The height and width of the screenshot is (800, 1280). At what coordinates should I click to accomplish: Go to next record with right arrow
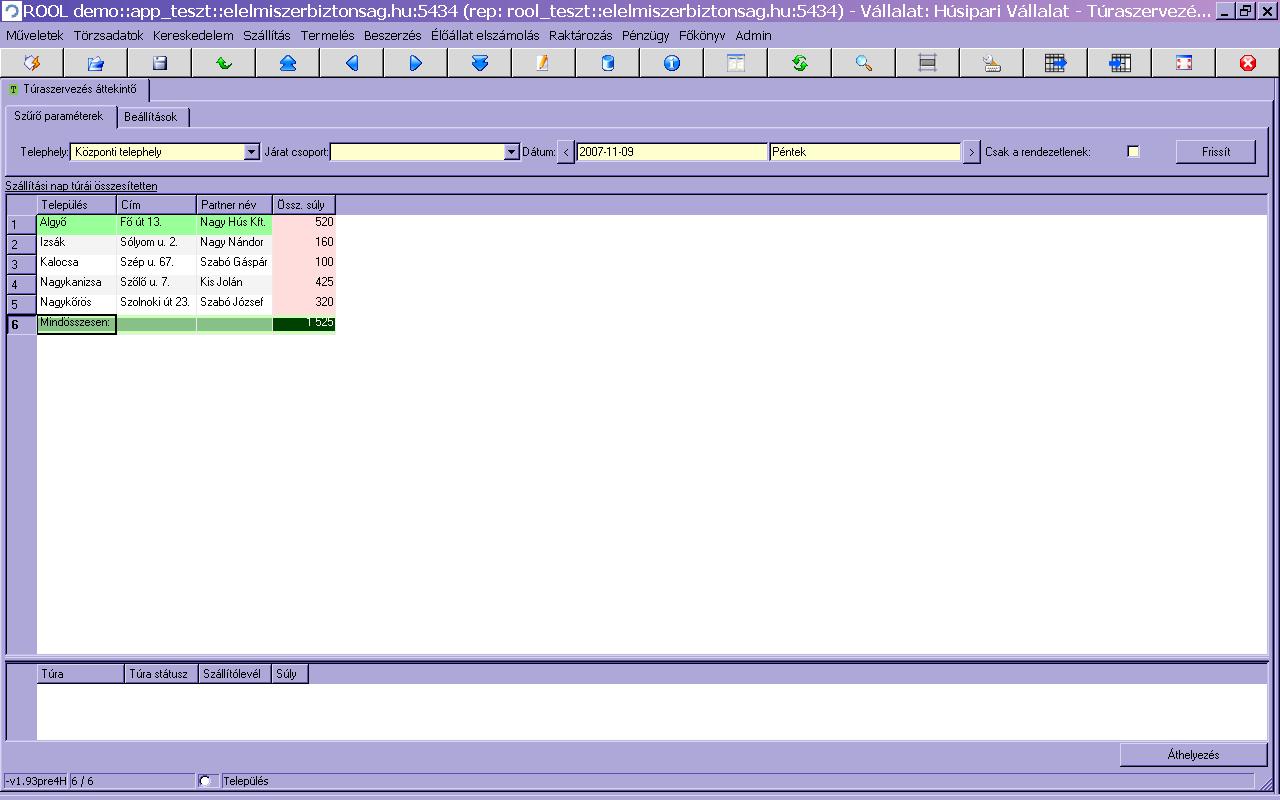pos(415,63)
